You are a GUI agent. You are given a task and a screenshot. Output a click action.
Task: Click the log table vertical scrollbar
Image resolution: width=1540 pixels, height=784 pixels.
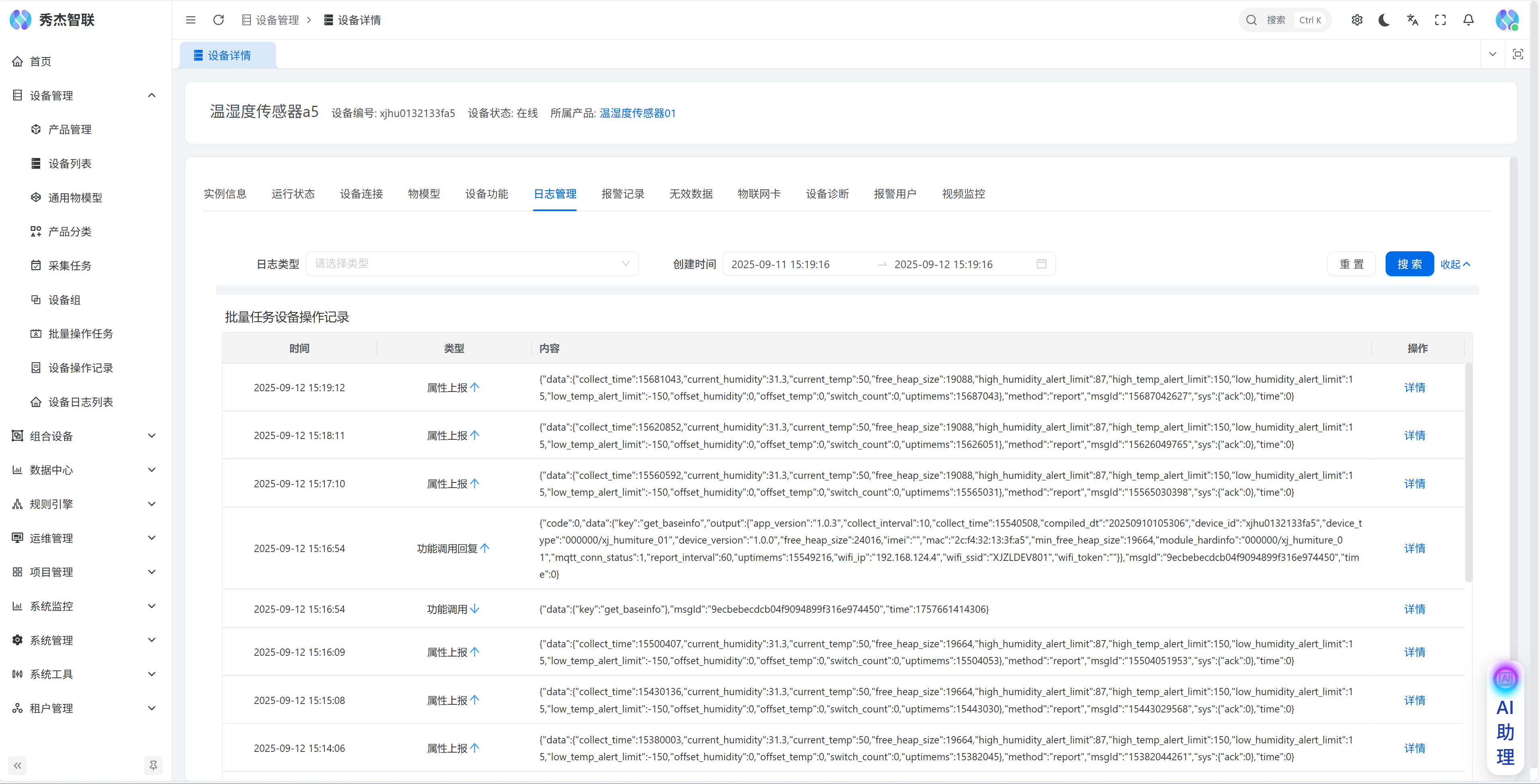click(x=1468, y=472)
